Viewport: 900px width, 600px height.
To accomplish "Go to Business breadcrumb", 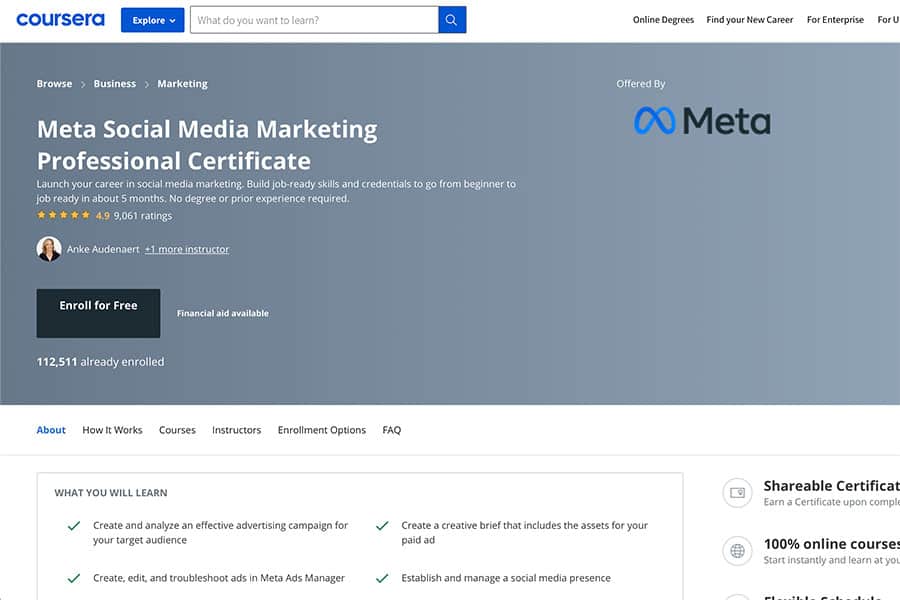I will pyautogui.click(x=115, y=84).
